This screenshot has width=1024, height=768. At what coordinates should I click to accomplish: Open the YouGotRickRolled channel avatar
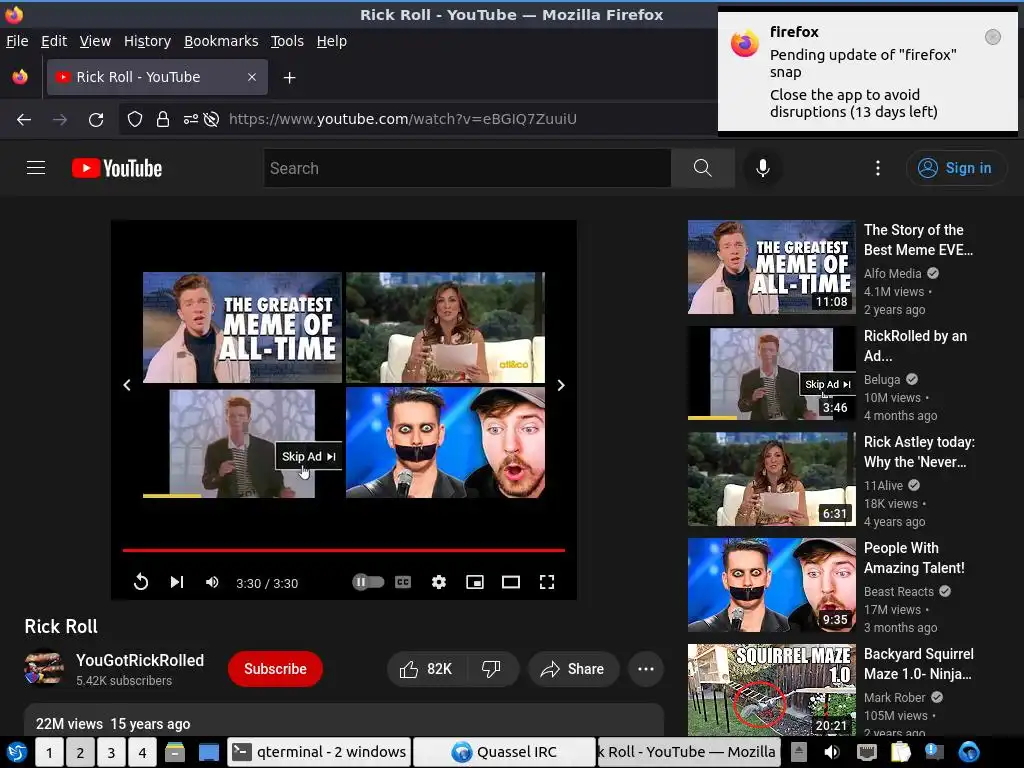point(44,669)
